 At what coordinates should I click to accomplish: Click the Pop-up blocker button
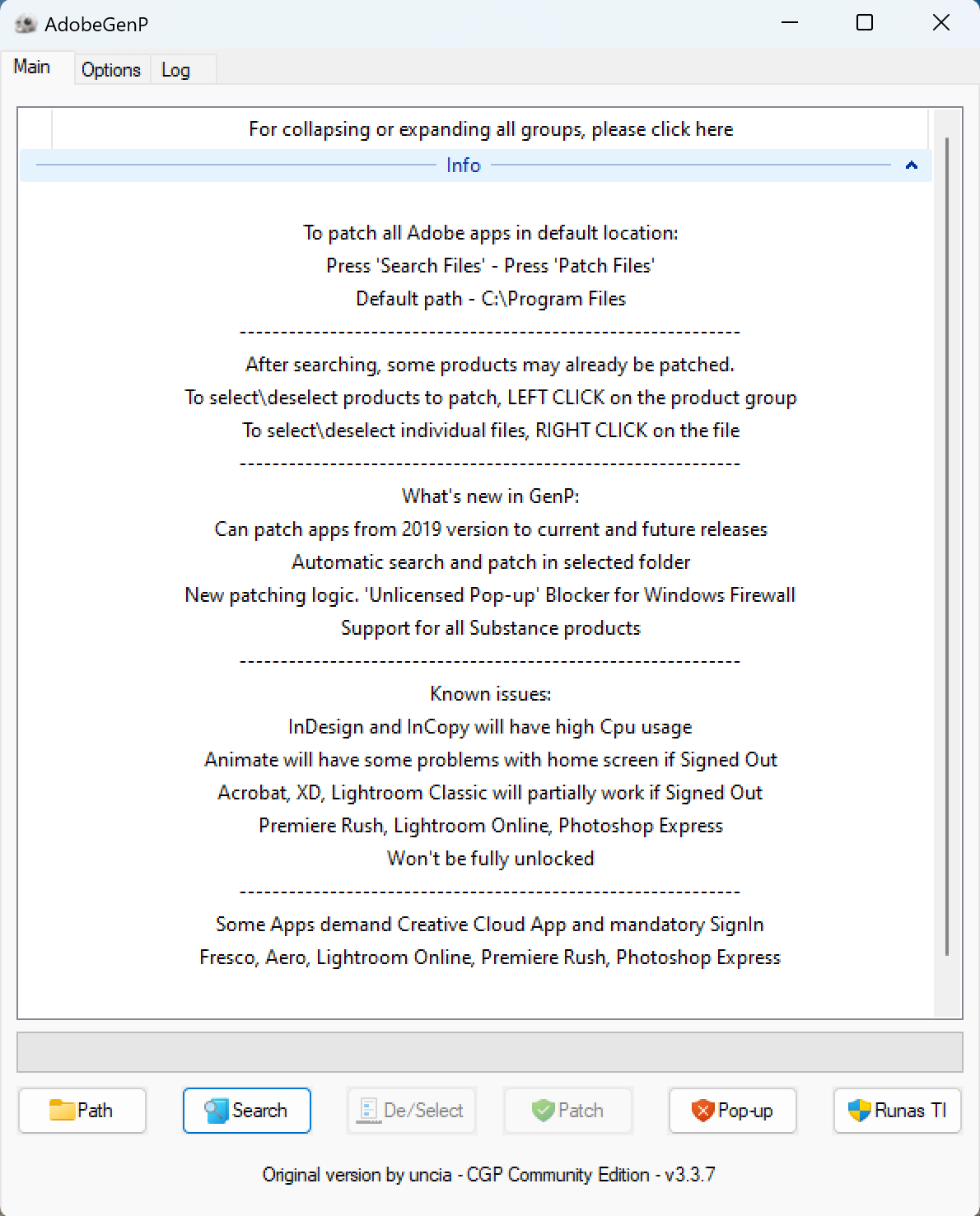(x=733, y=1111)
